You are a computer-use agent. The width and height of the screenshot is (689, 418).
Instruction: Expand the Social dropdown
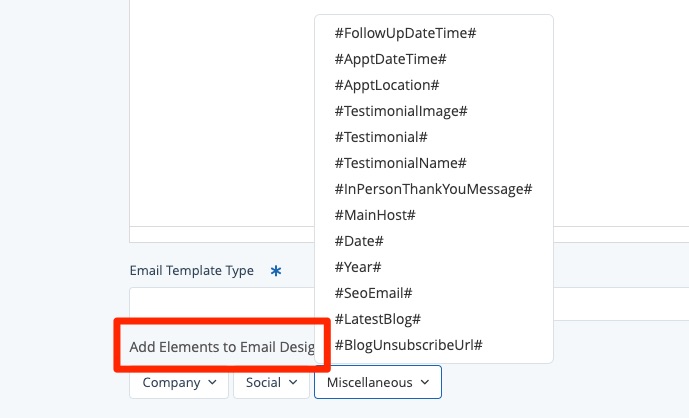point(270,382)
